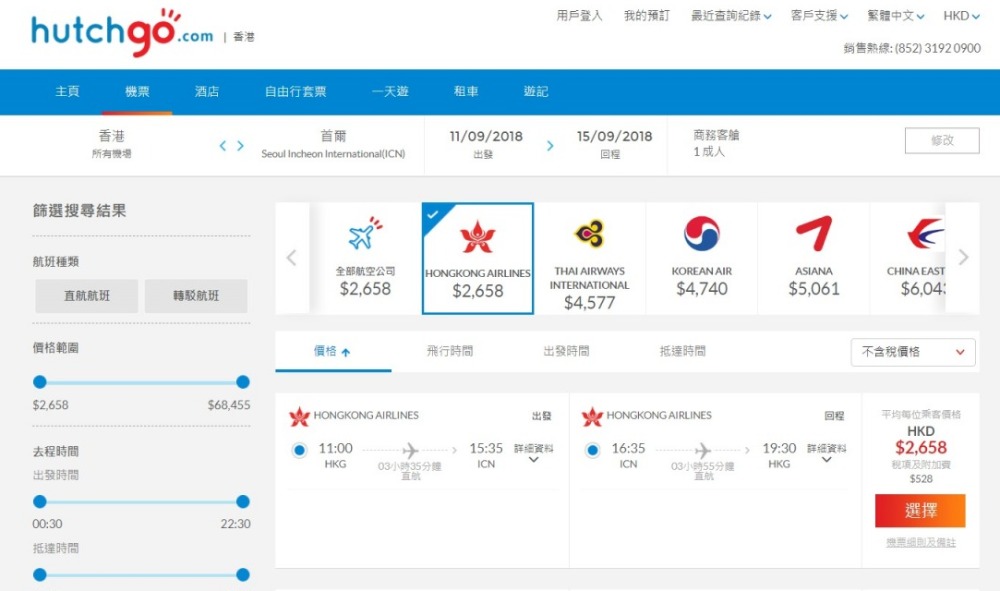Toggle the direct flights filter 直航航班
The width and height of the screenshot is (1000, 591).
coord(87,296)
